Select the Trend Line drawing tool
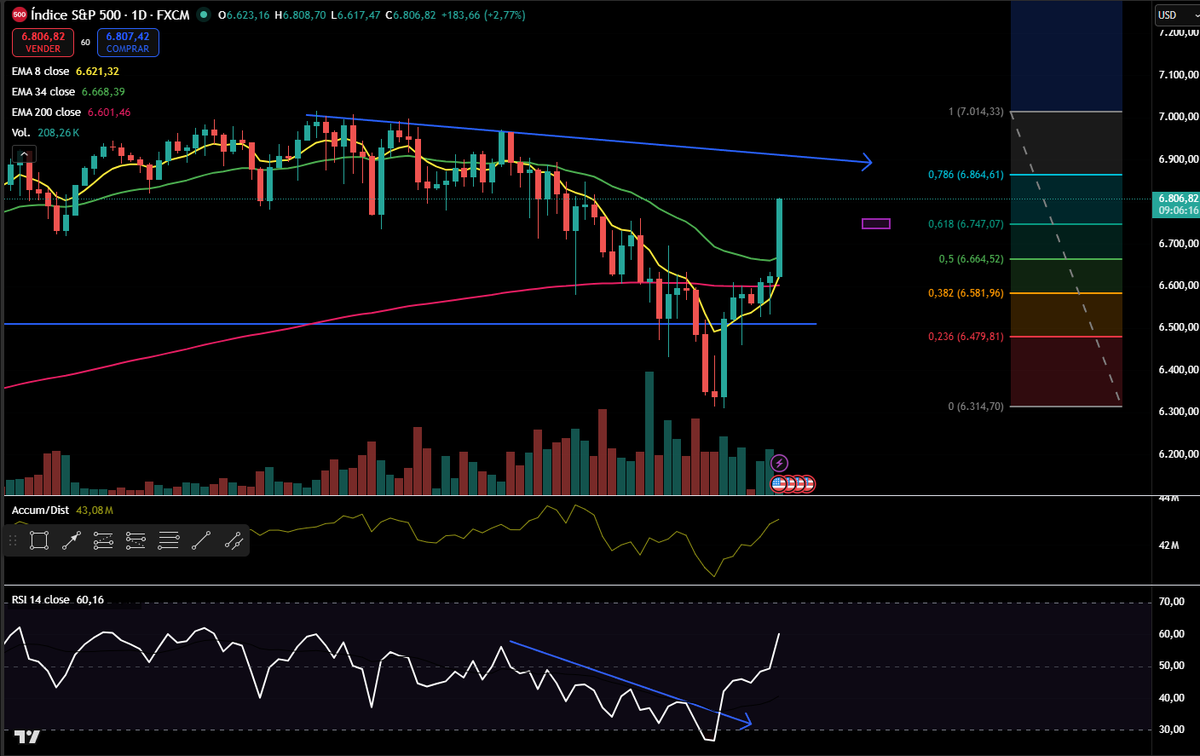Screen dimensions: 1200x756 tap(201, 540)
